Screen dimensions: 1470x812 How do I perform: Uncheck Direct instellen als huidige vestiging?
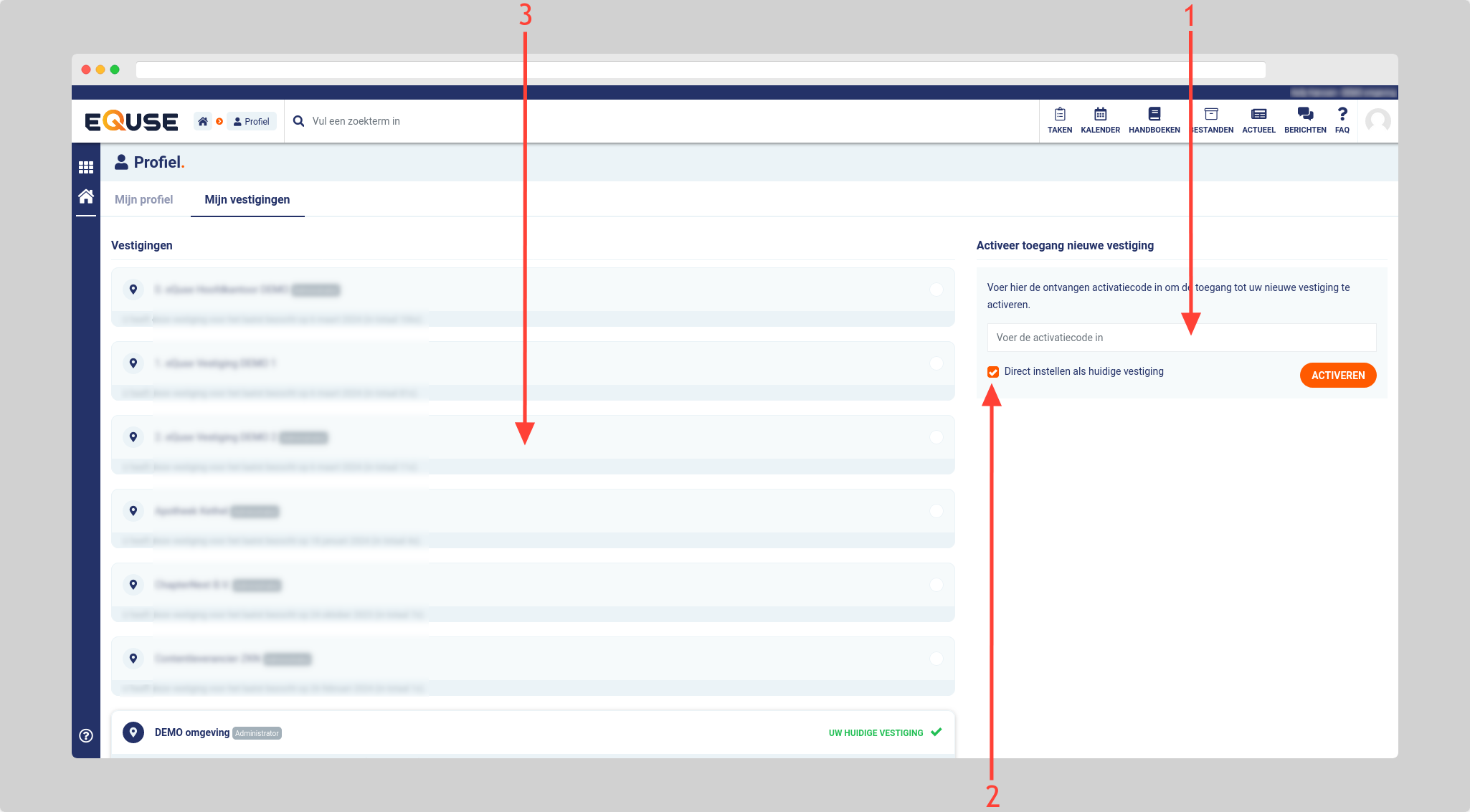[993, 371]
